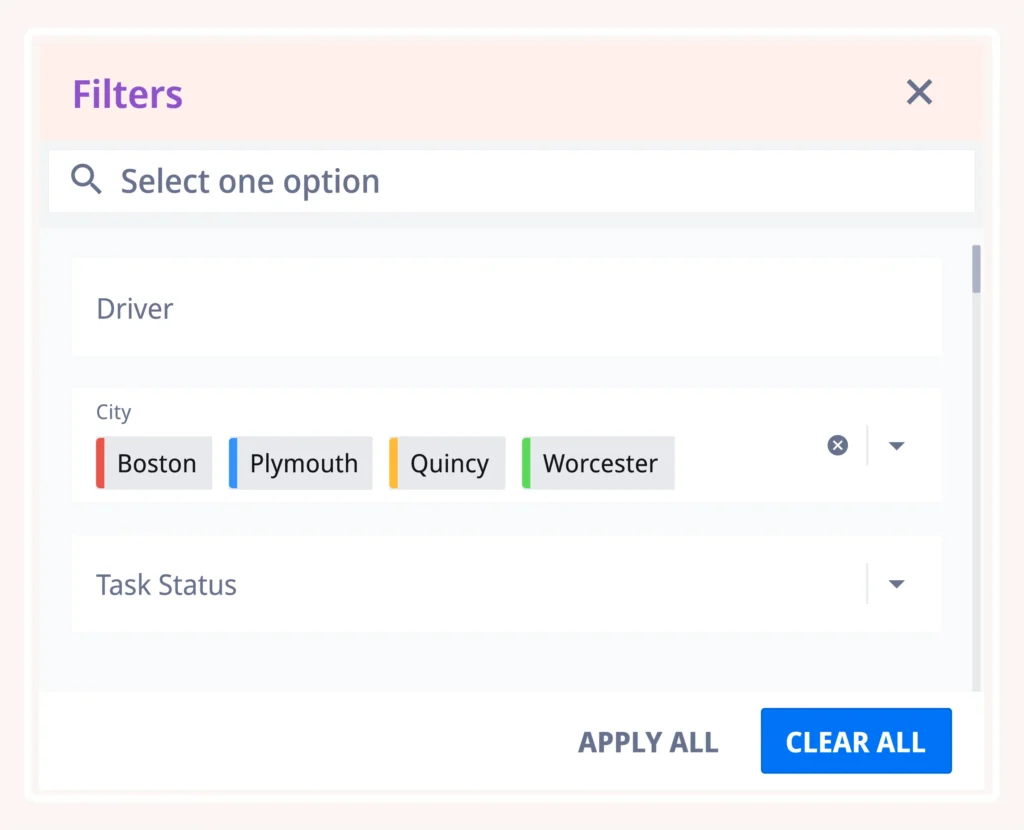Viewport: 1024px width, 830px height.
Task: Click the Driver filter field
Action: pos(506,308)
